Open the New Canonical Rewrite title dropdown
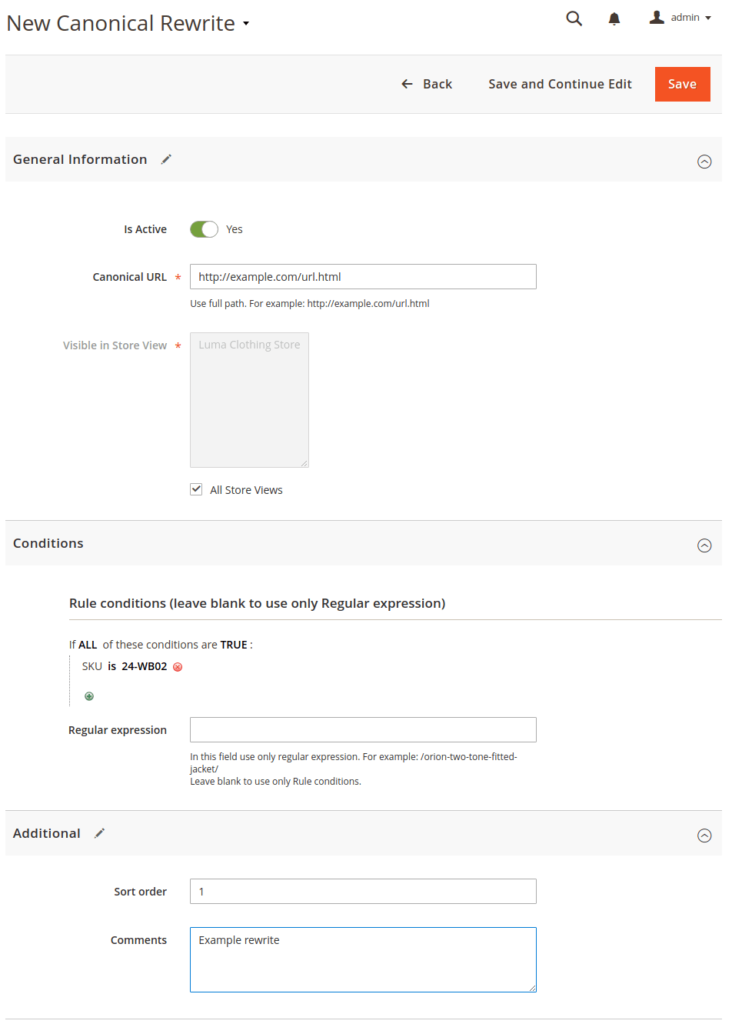Image resolution: width=742 pixels, height=1024 pixels. pos(246,24)
